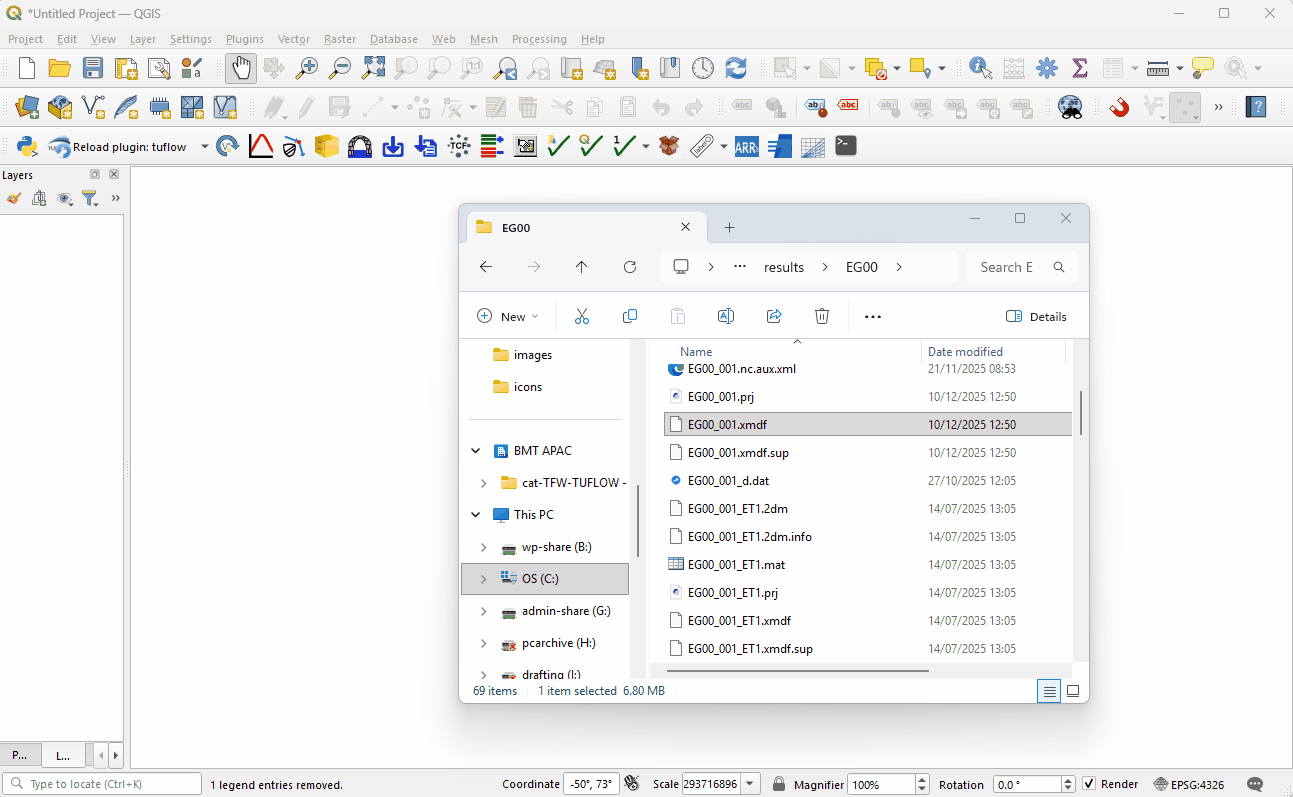Toggle the scale lock icon
The height and width of the screenshot is (797, 1293).
pos(779,784)
